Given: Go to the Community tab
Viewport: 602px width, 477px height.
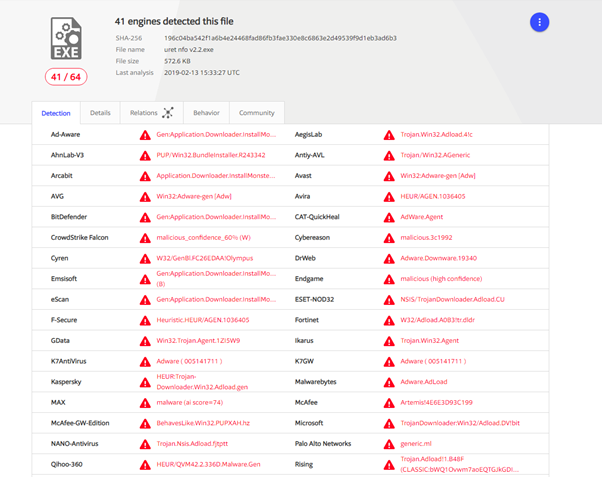Looking at the screenshot, I should 257,113.
